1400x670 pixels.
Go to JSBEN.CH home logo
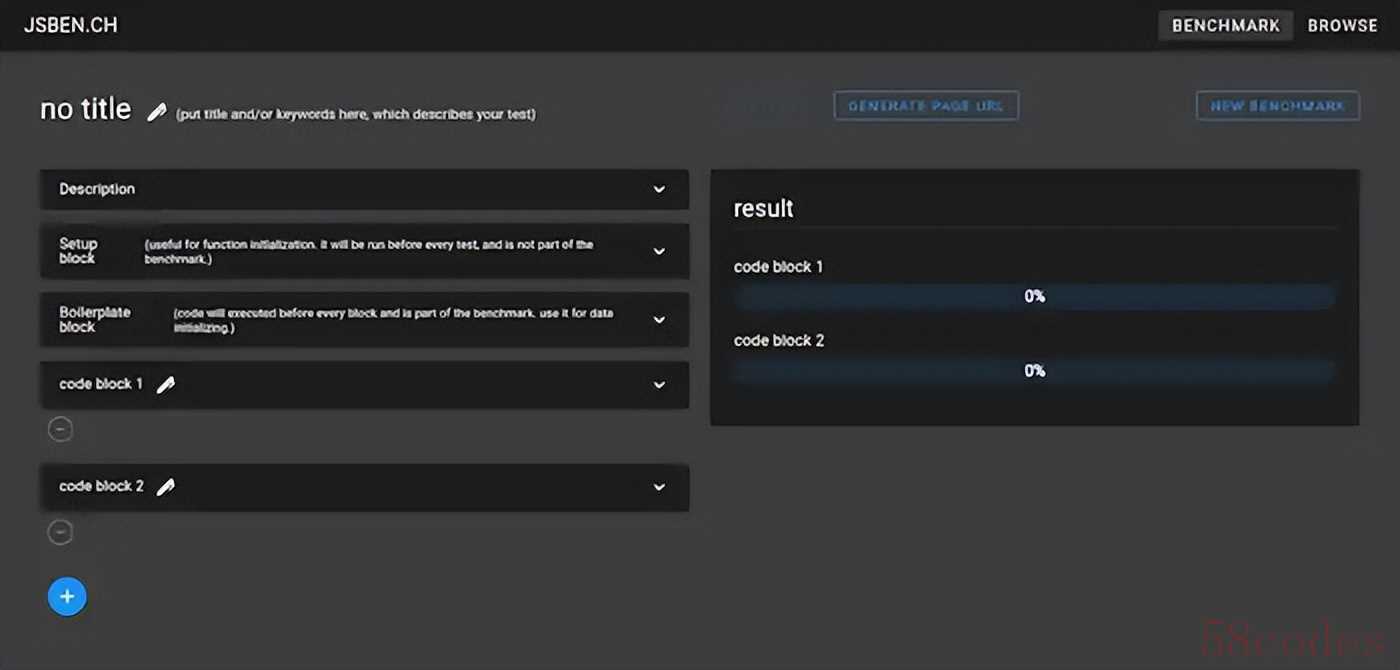click(71, 26)
